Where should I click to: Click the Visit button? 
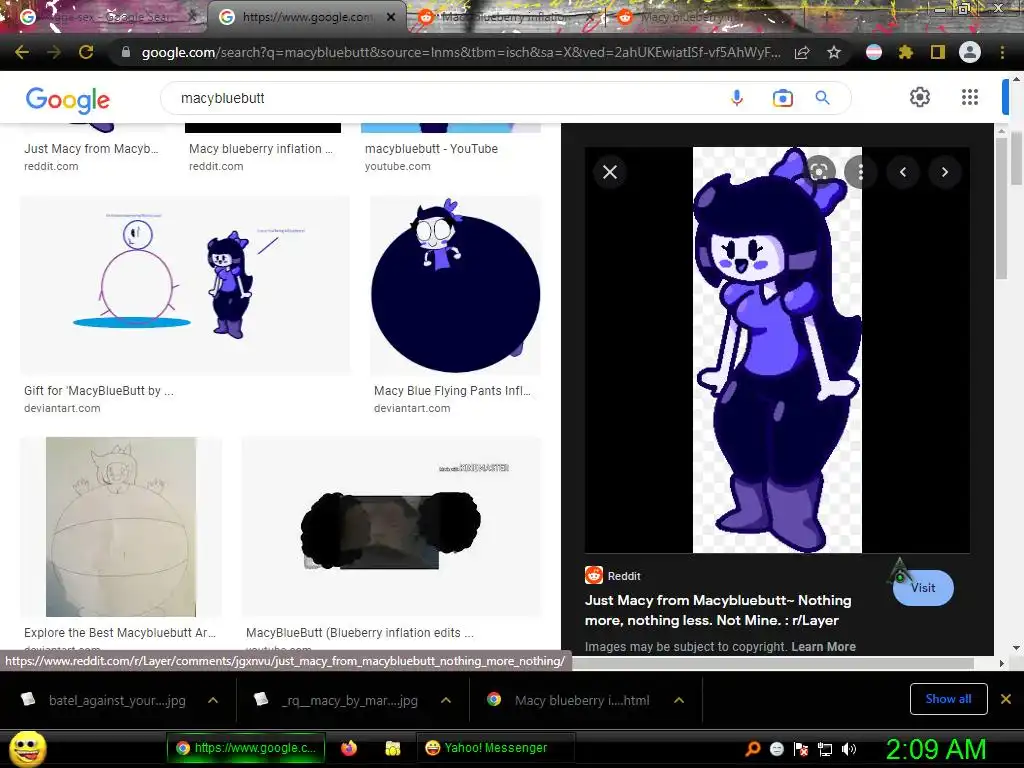(923, 588)
